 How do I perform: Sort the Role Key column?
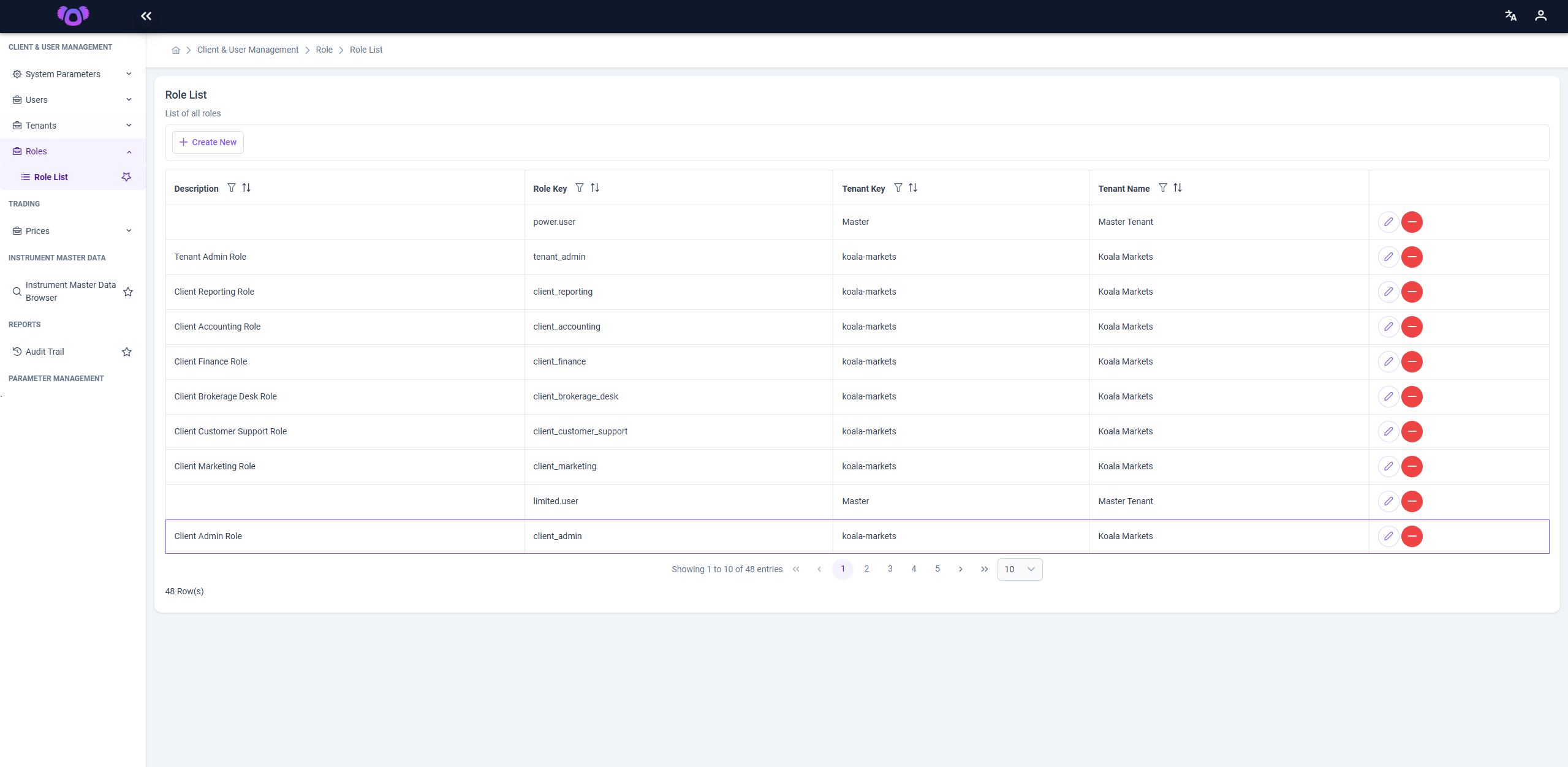click(x=595, y=188)
